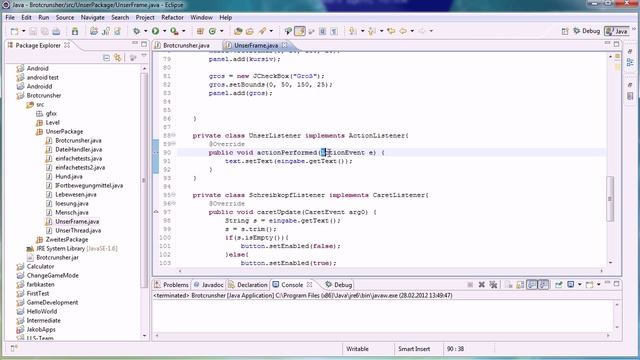Open the Back navigation history dropdown
The width and height of the screenshot is (640, 360).
412,31
